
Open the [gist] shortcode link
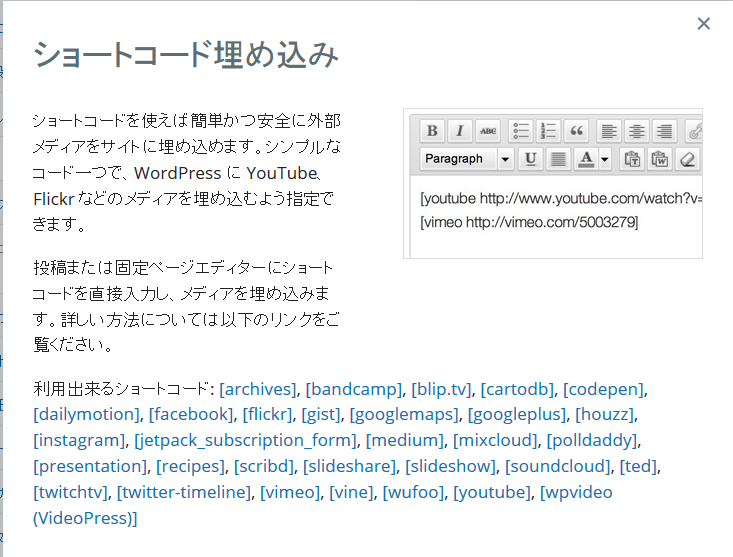tap(321, 414)
